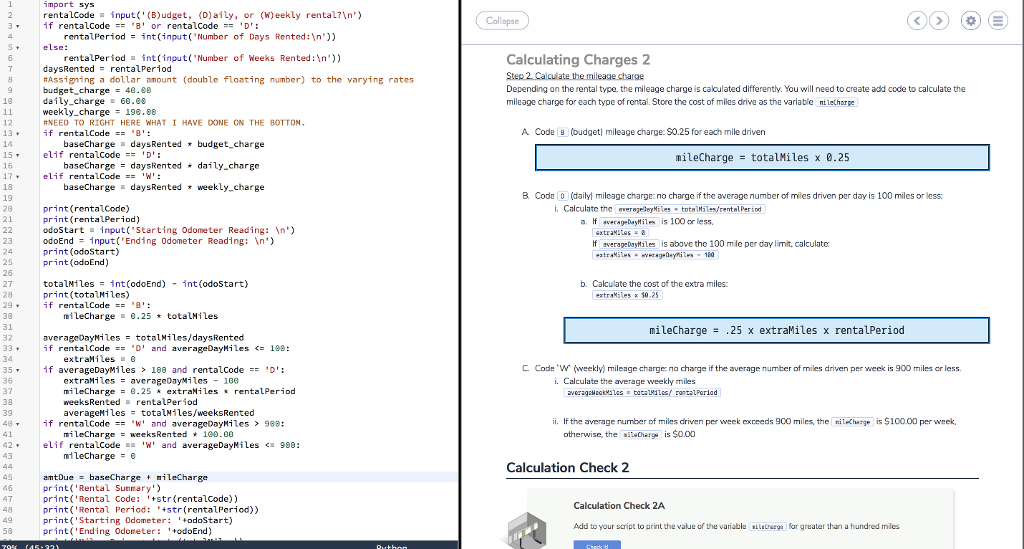The image size is (1024, 549).
Task: Click the '#NEED TO RIGHT HERE' comment line
Action: pos(174,123)
